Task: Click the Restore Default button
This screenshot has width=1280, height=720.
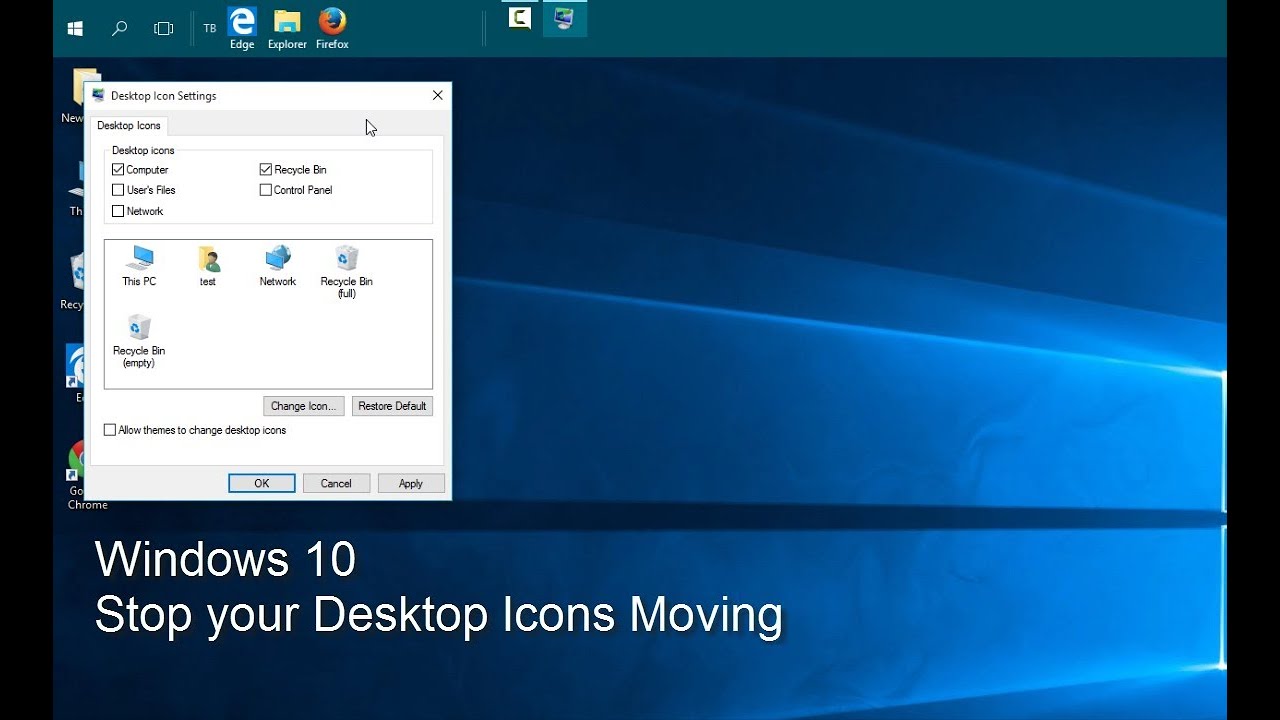Action: click(392, 406)
